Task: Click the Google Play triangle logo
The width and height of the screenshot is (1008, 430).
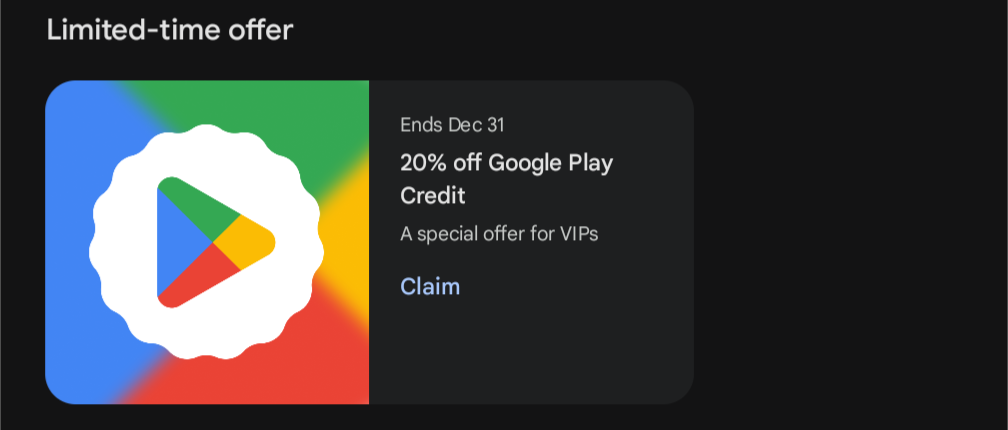Action: (x=216, y=242)
